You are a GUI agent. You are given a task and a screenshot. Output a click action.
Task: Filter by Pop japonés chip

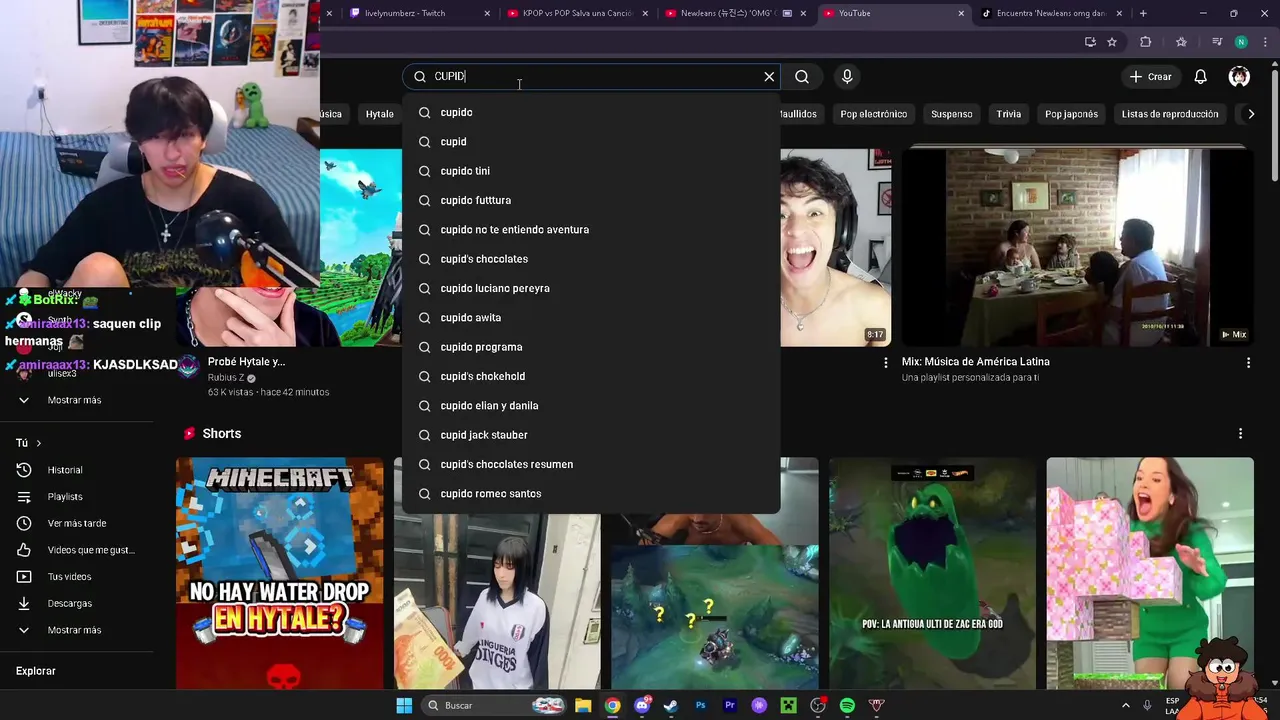(x=1071, y=114)
